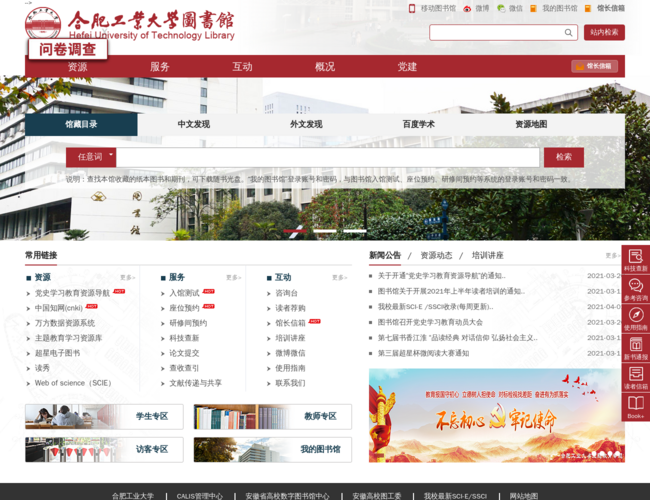
Task: Expand 更多 next to 资源 heading
Action: click(x=128, y=277)
